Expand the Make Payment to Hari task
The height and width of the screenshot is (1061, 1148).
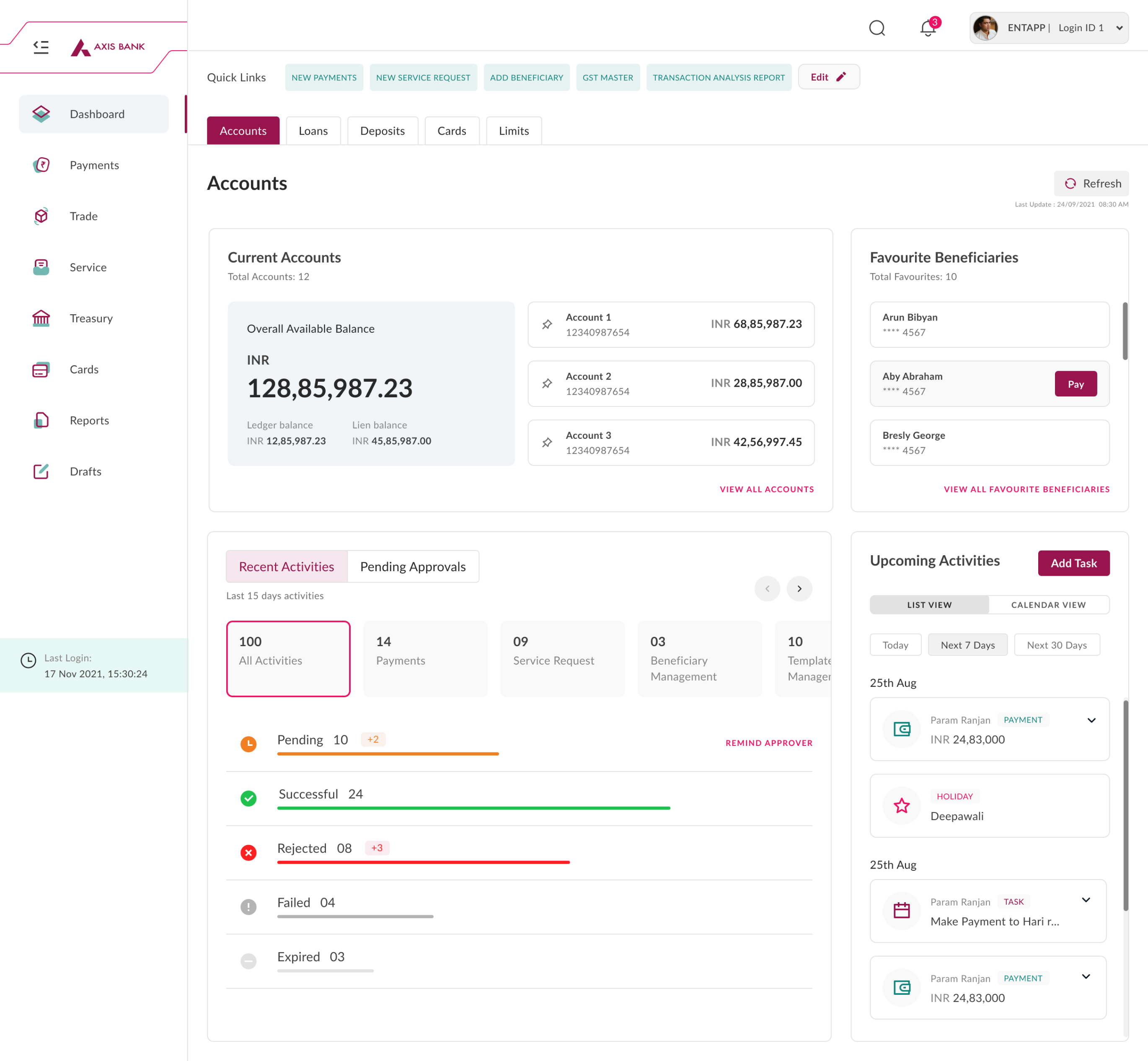pos(1086,900)
